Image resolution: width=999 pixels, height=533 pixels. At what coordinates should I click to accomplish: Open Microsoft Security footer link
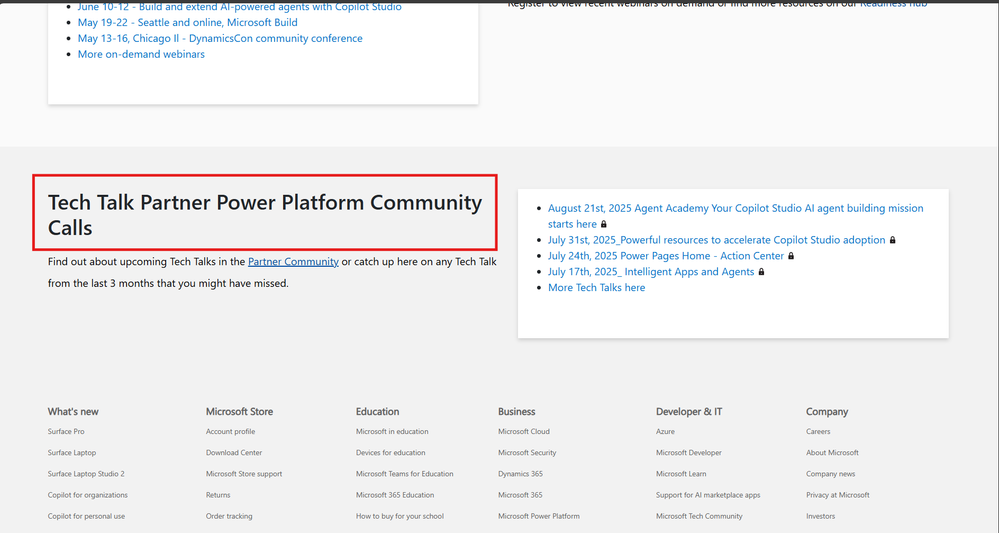(x=527, y=453)
